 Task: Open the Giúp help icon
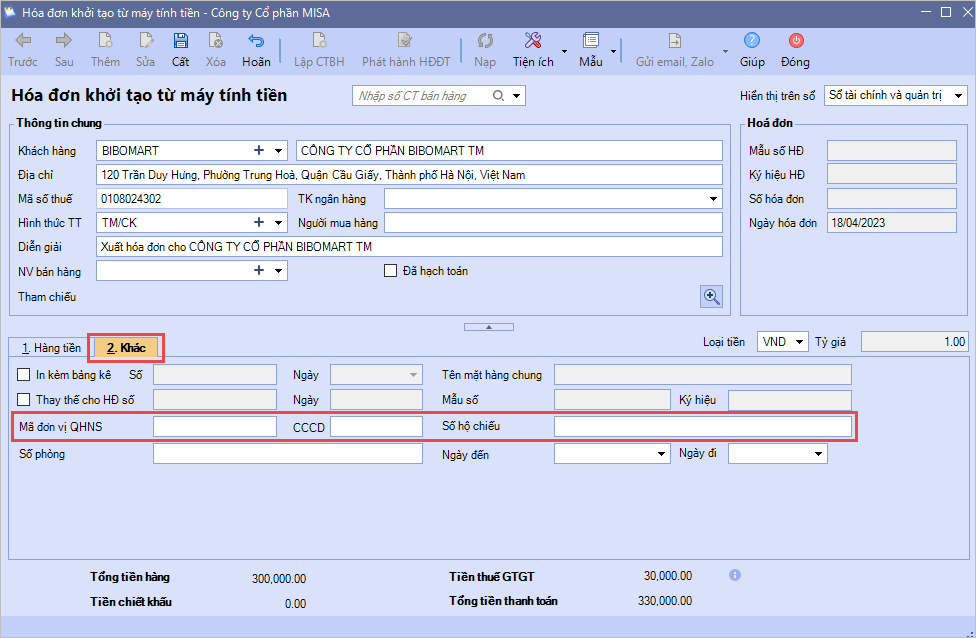click(x=752, y=42)
